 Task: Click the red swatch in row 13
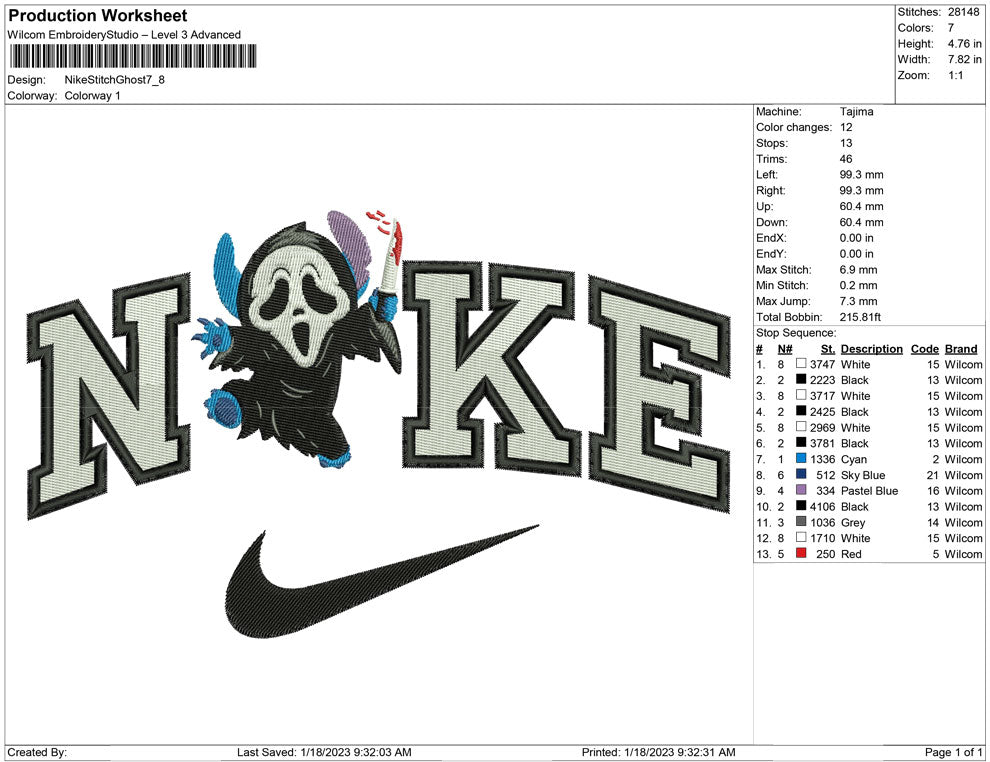coord(801,553)
